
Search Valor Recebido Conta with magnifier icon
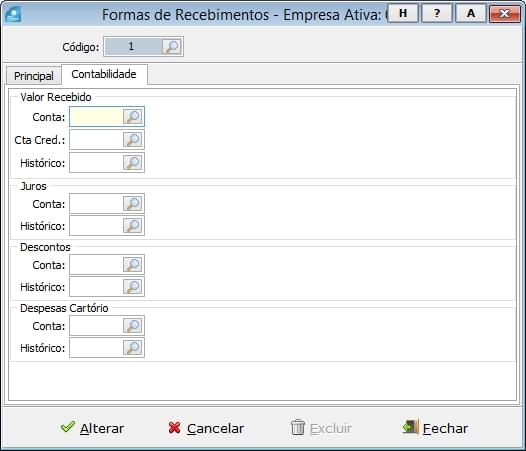pos(133,117)
